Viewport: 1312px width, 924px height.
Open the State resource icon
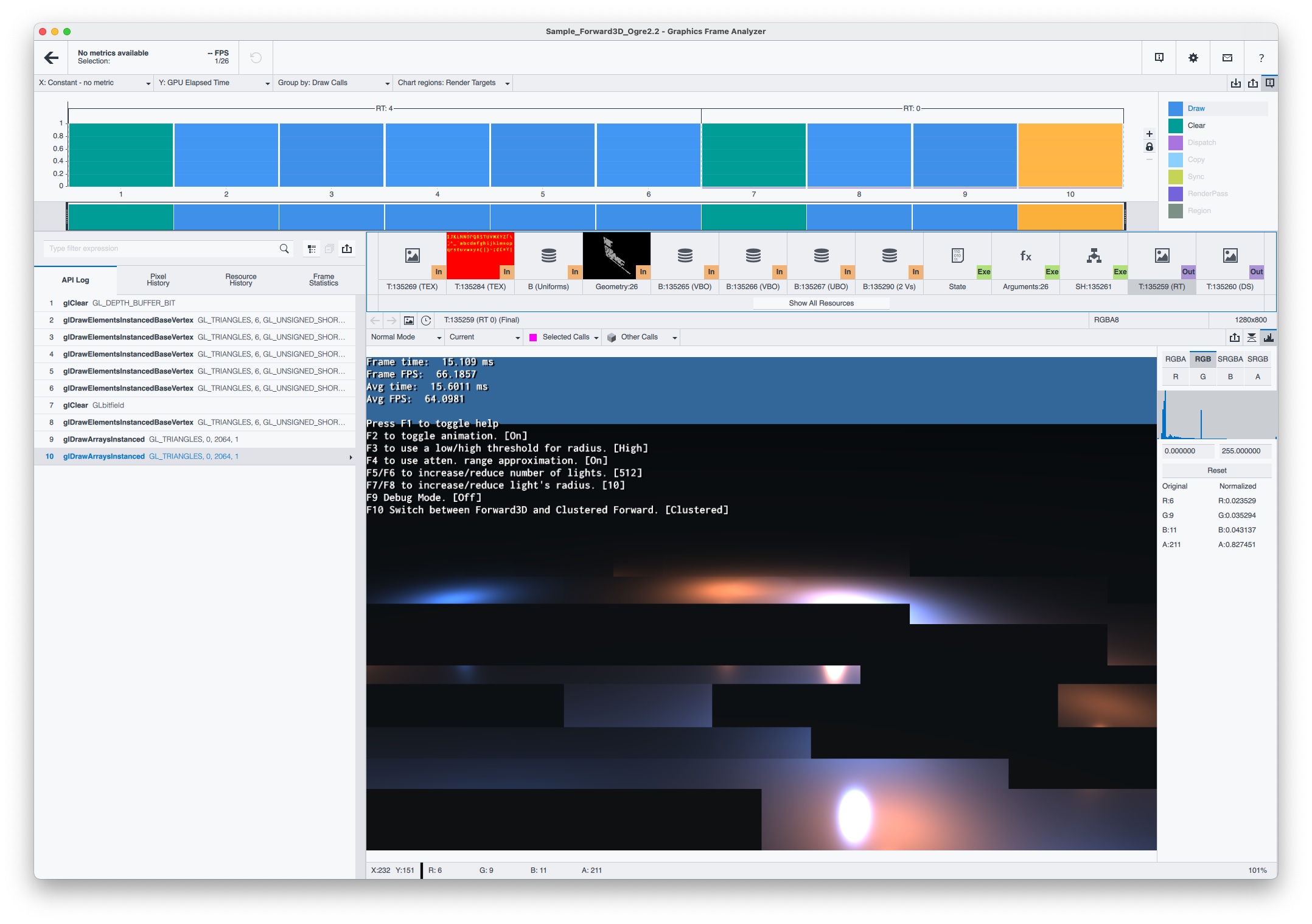point(957,263)
